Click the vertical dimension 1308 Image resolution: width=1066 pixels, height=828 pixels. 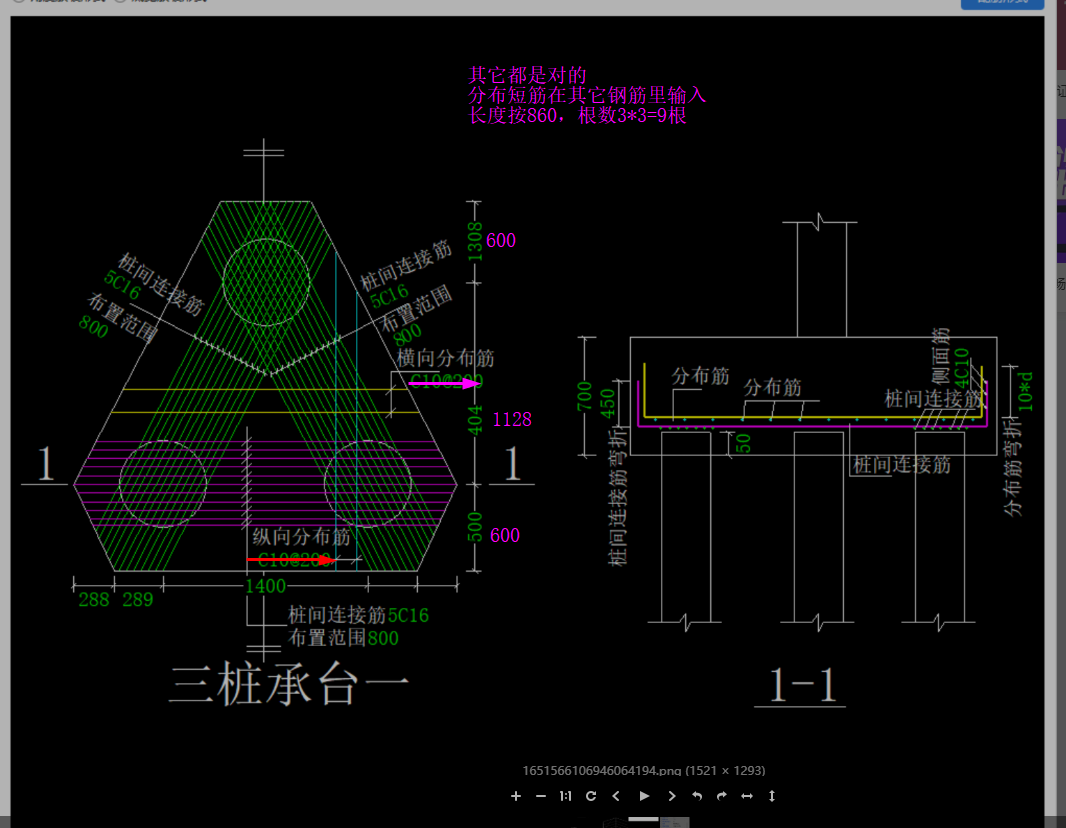[475, 242]
